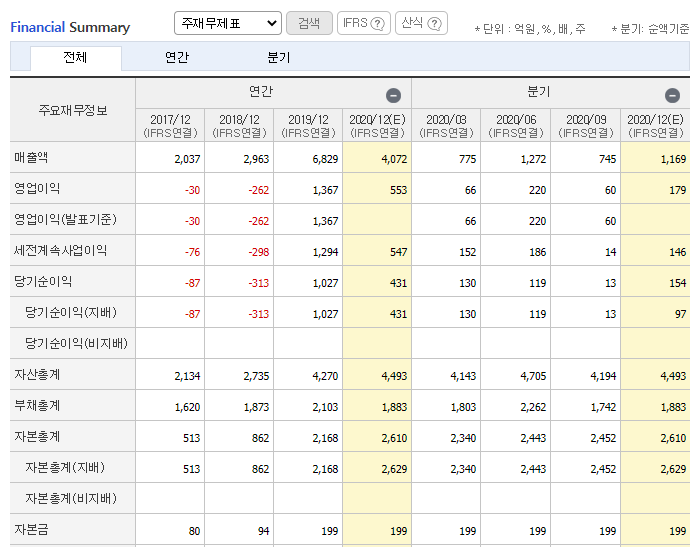Viewport: 696px width, 547px height.
Task: Collapse the 연간 columns with minus icon
Action: [393, 95]
